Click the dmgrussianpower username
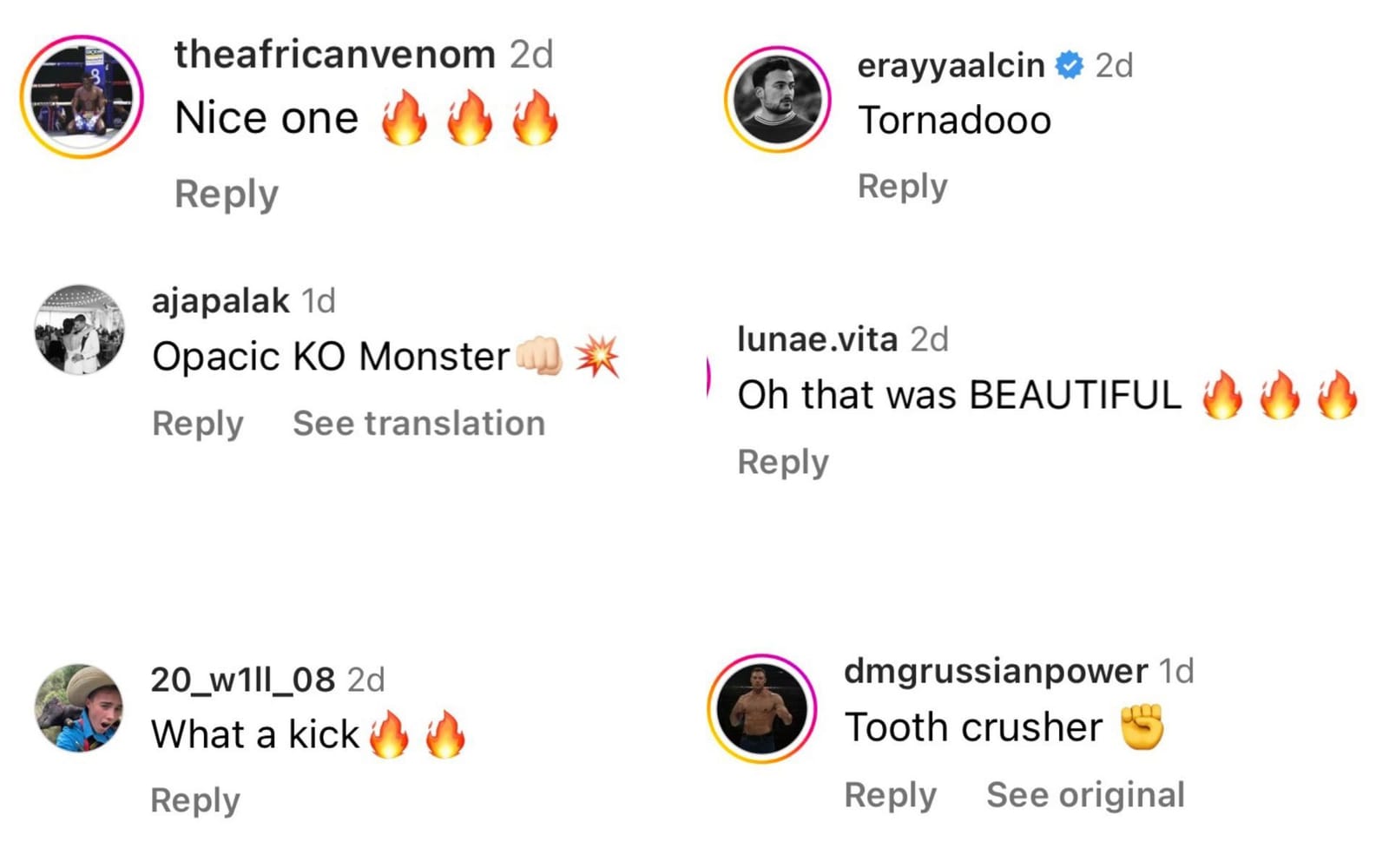 (x=995, y=671)
